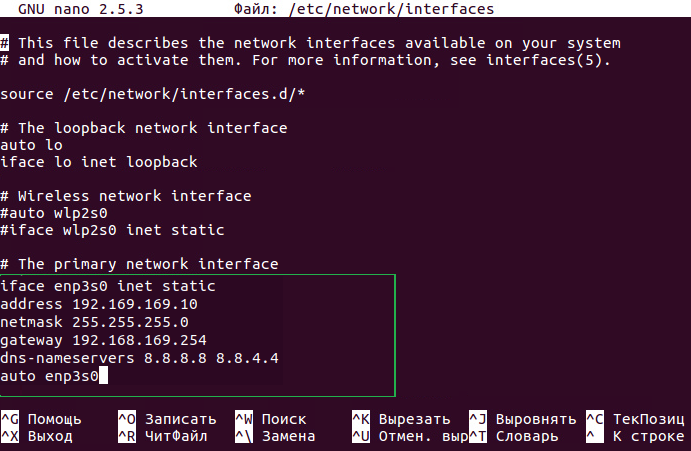This screenshot has width=691, height=451.
Task: Click the 'auto enp3s0' line
Action: tap(49, 376)
